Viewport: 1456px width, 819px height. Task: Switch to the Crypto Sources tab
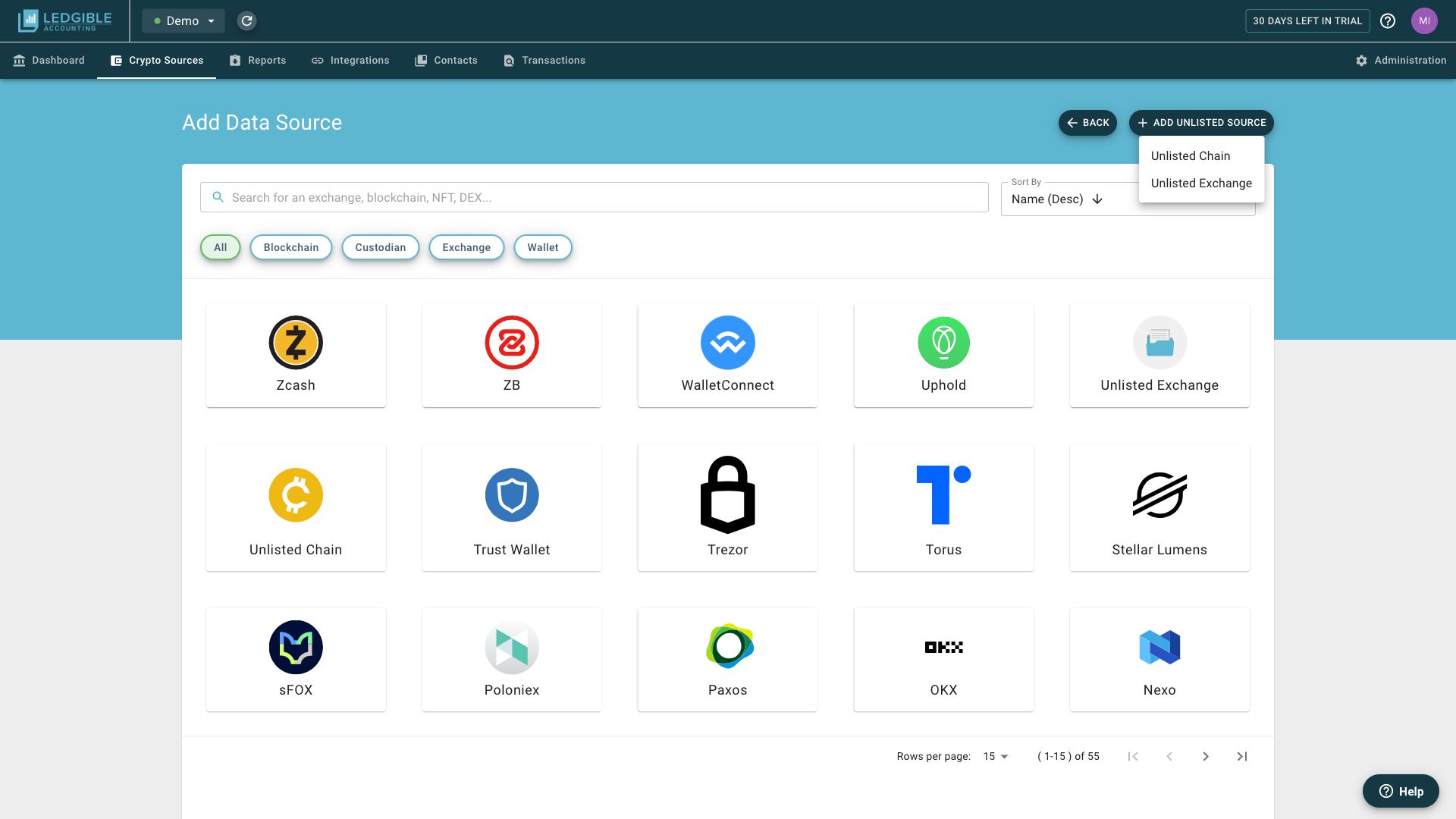click(157, 60)
